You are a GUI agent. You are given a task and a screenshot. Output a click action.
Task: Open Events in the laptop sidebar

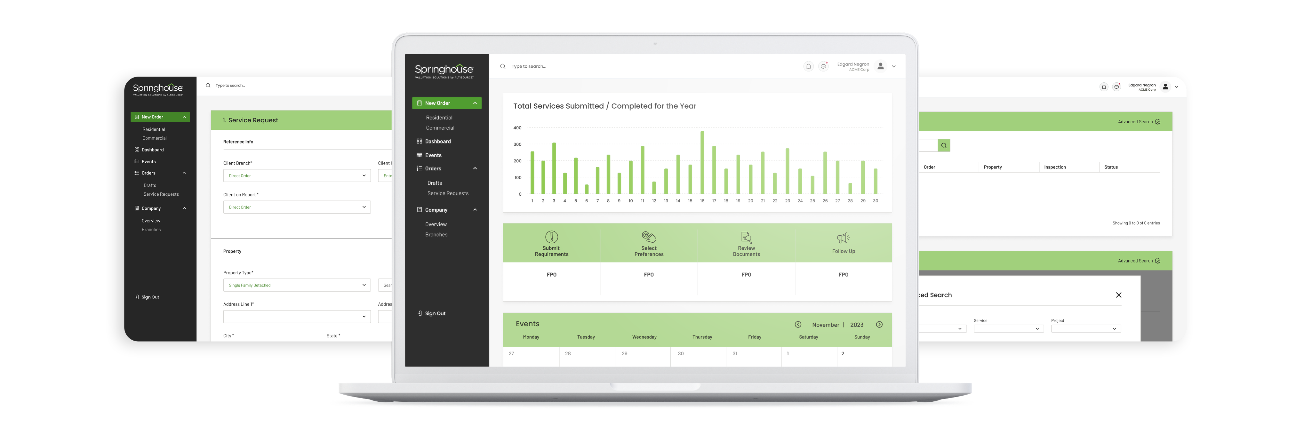click(x=430, y=155)
